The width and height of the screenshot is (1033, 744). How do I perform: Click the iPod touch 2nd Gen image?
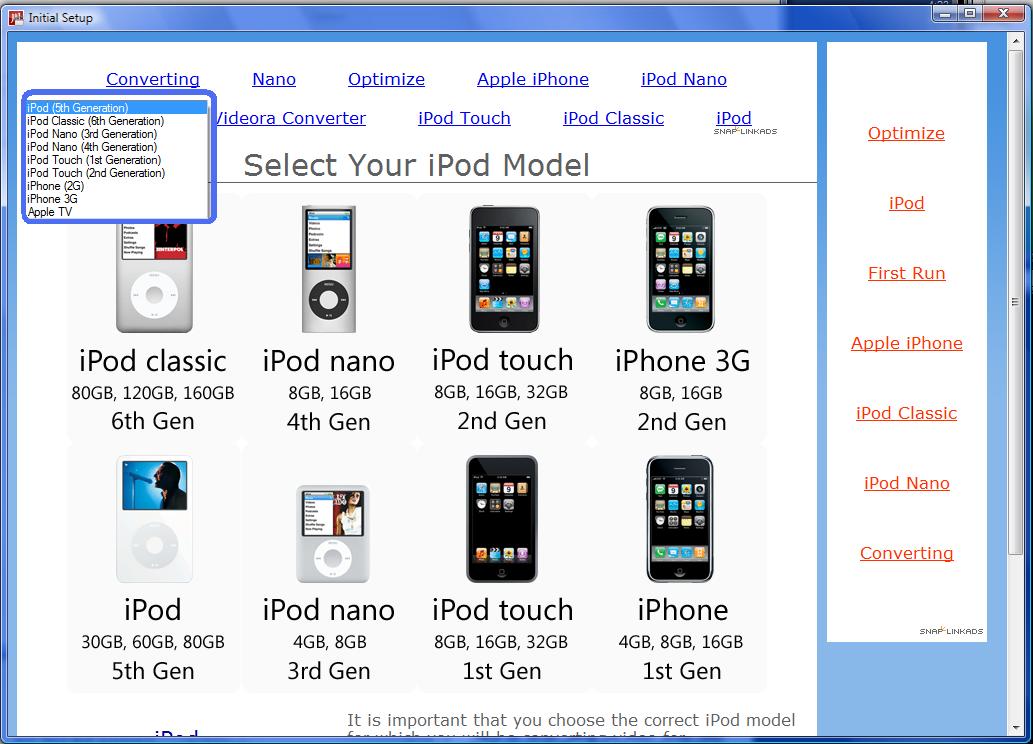(x=504, y=269)
